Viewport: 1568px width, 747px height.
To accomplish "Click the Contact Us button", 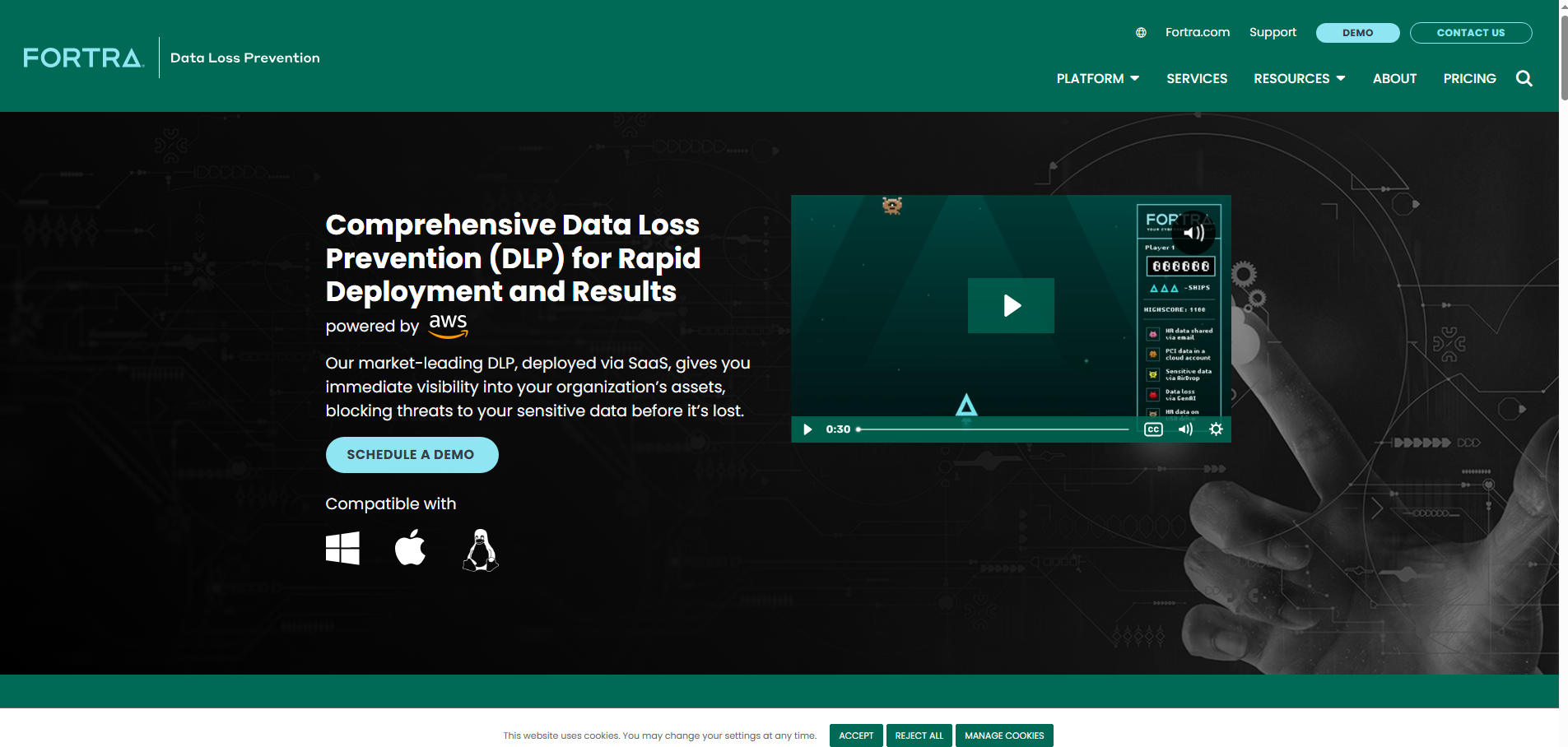I will (x=1471, y=33).
